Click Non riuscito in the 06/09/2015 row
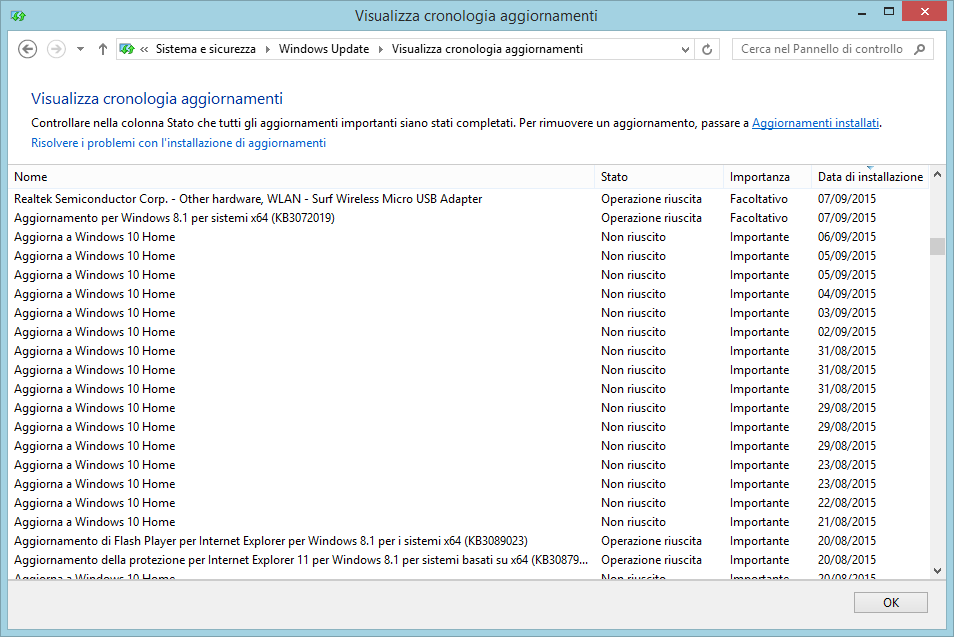Screen dimensions: 954x637 coord(633,237)
